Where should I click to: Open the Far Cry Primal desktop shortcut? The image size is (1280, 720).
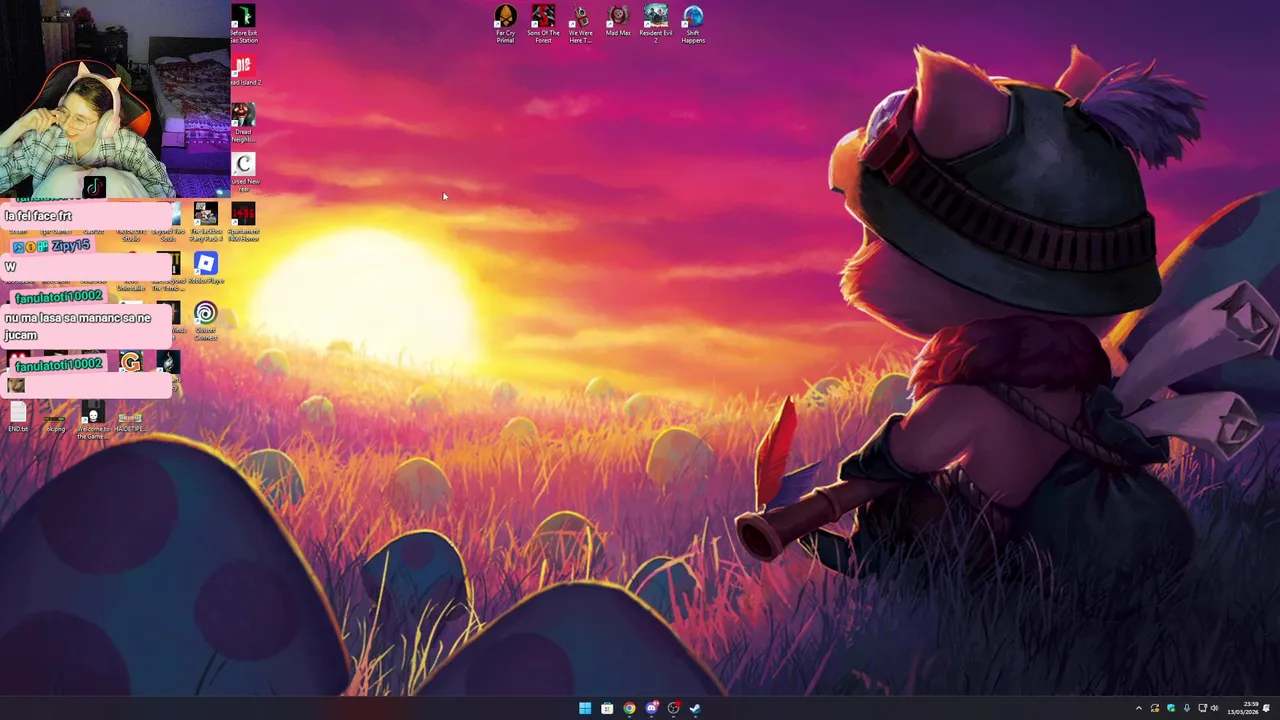tap(505, 24)
